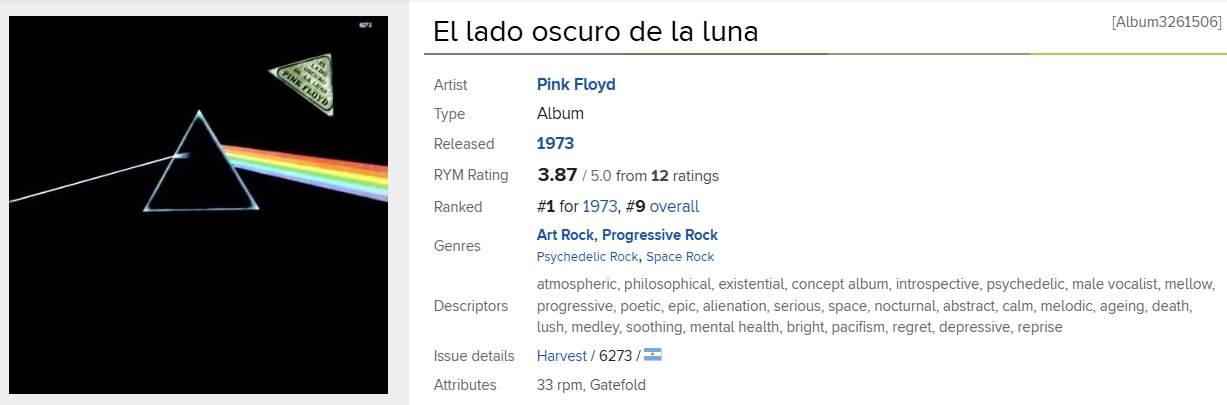Open the Dark Side album cover image
Viewport: 1227px width, 405px height.
coord(198,205)
